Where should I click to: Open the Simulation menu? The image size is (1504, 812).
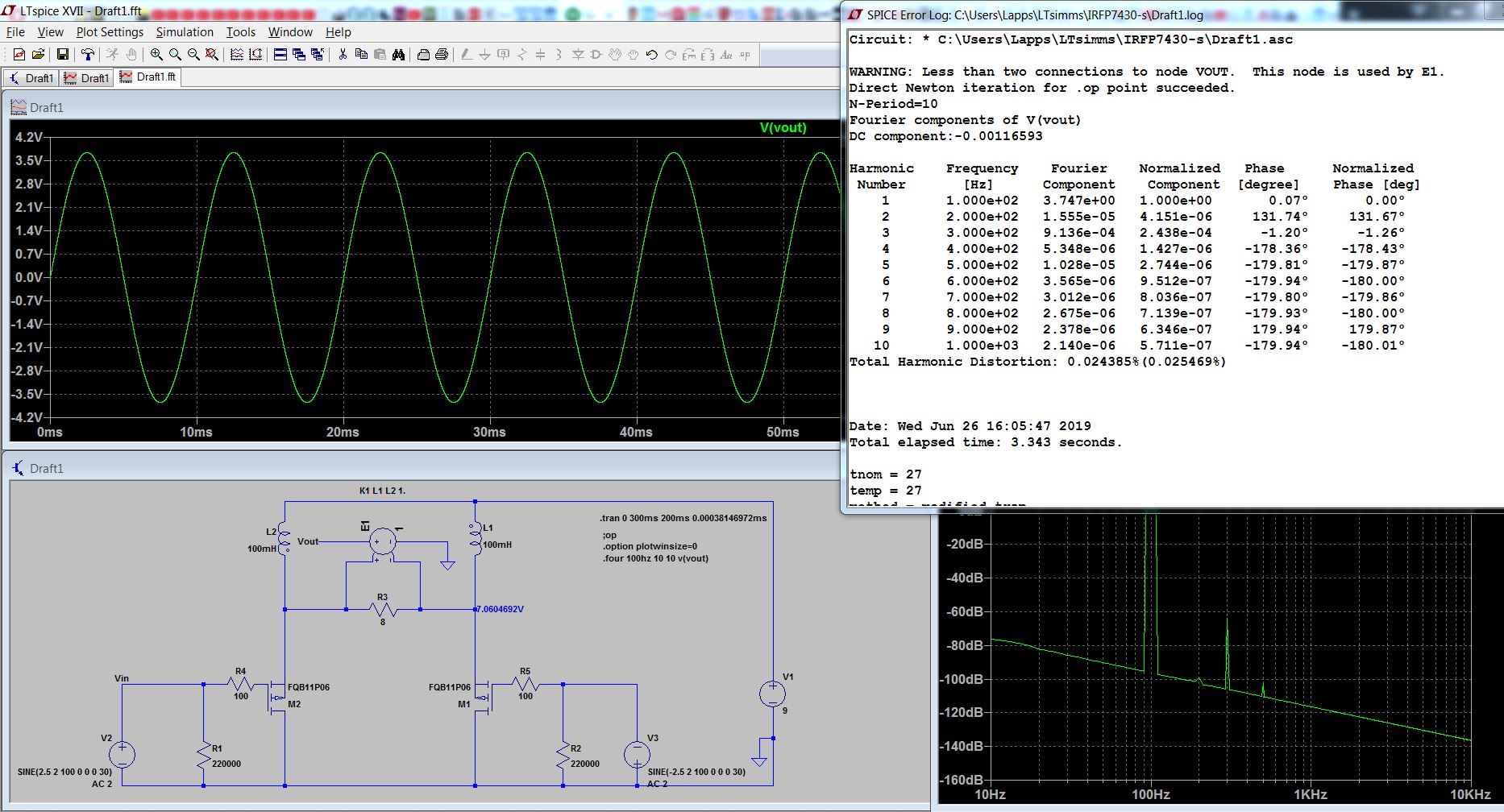coord(185,32)
